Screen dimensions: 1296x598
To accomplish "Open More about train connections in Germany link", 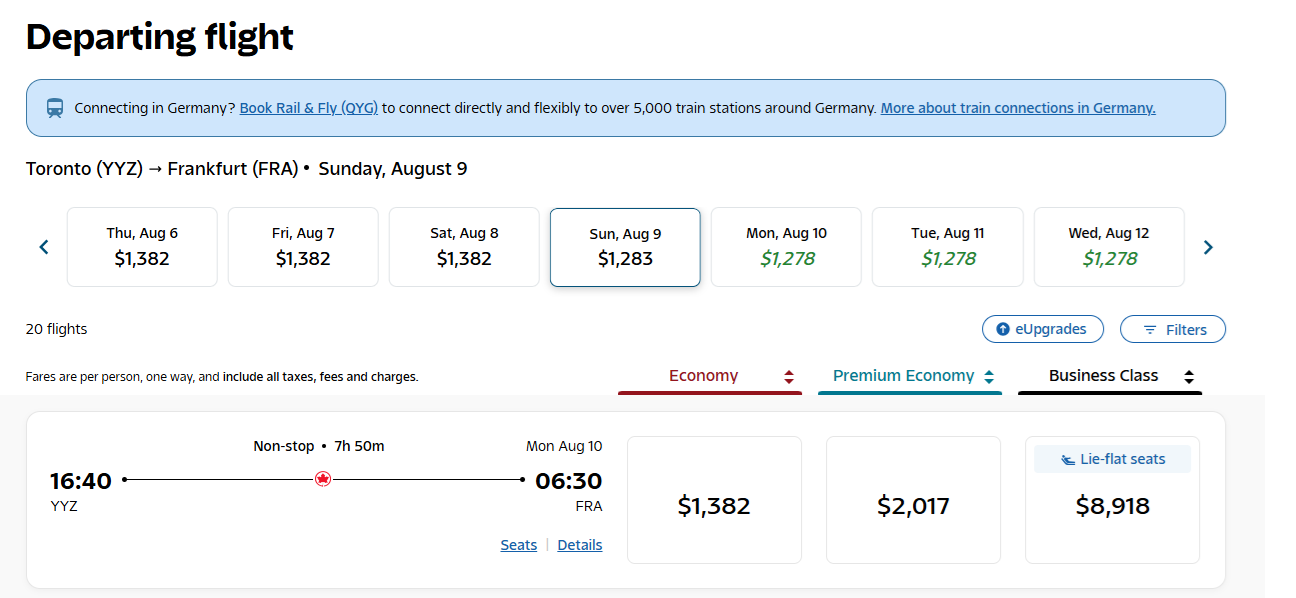I will coord(1018,108).
